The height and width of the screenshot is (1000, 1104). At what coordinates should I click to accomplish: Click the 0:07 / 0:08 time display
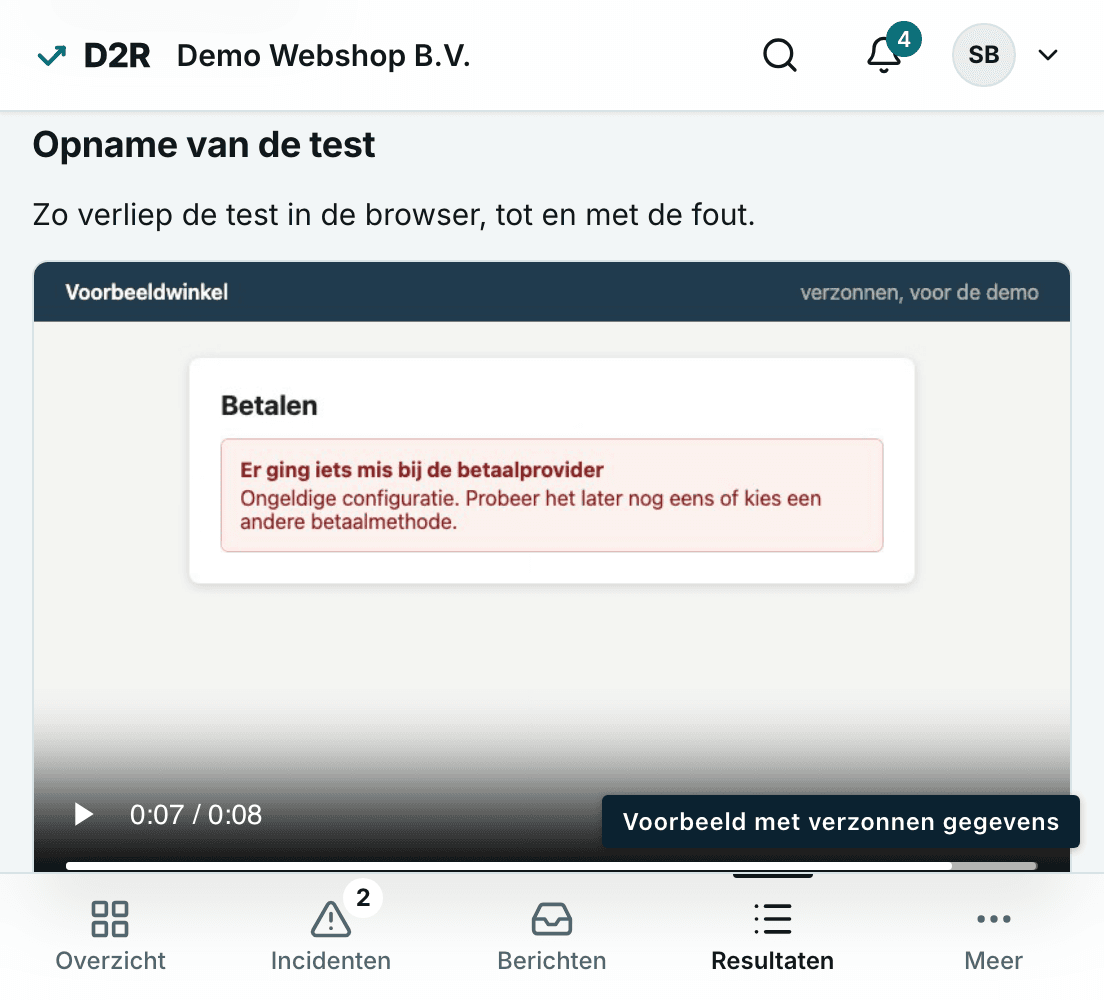[x=196, y=814]
